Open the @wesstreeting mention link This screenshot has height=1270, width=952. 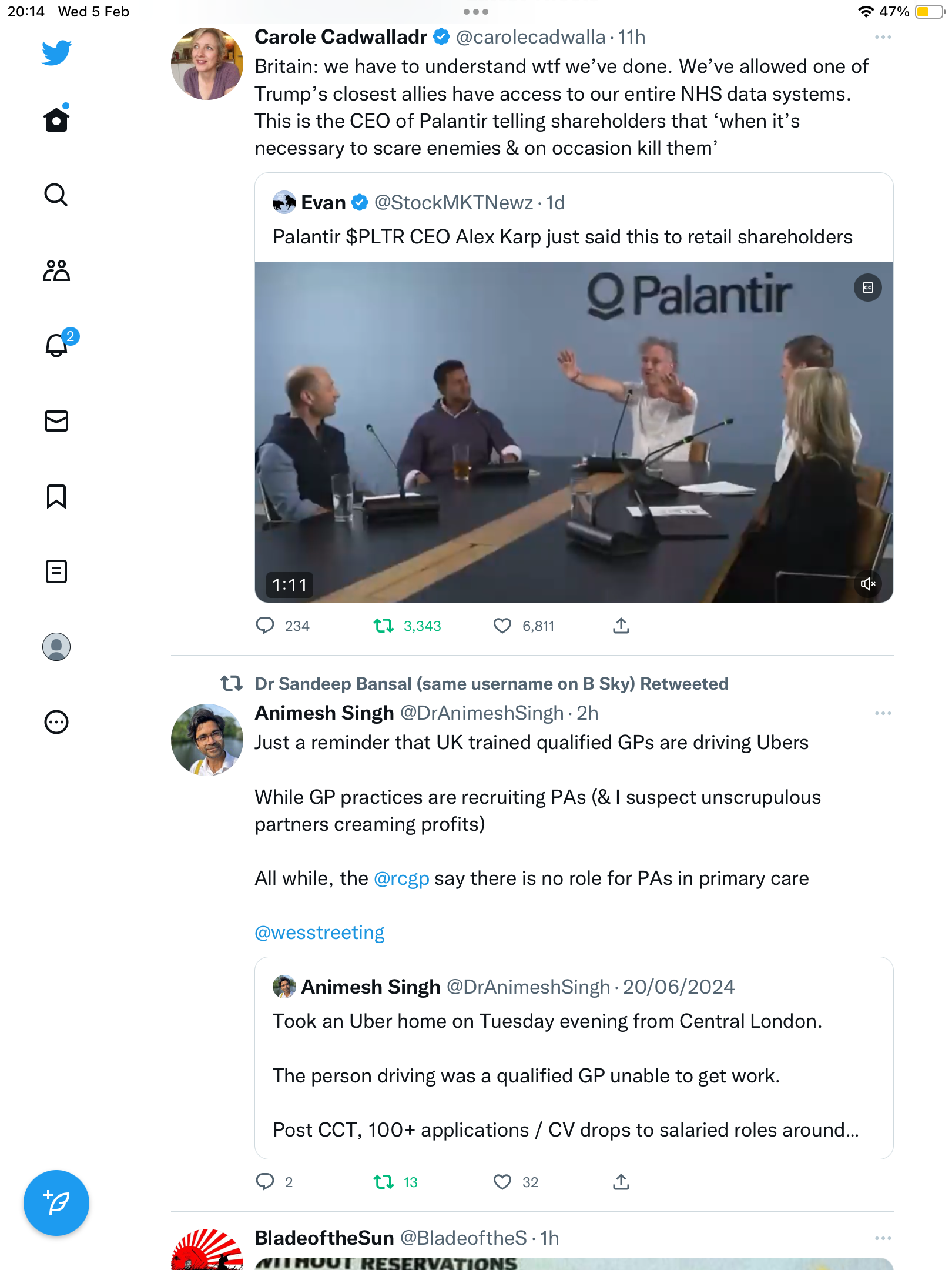[320, 933]
